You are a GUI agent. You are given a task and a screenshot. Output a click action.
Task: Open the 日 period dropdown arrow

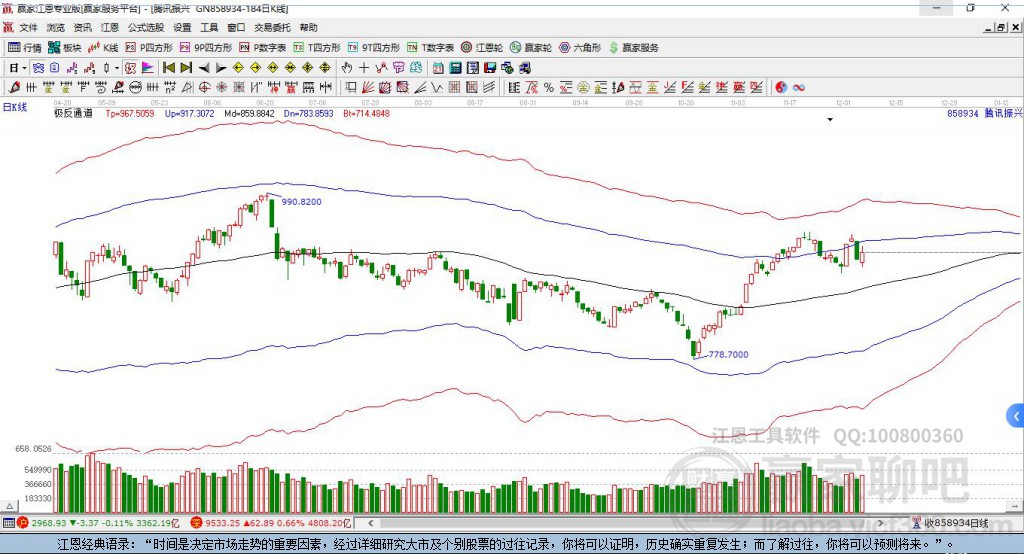pyautogui.click(x=24, y=68)
